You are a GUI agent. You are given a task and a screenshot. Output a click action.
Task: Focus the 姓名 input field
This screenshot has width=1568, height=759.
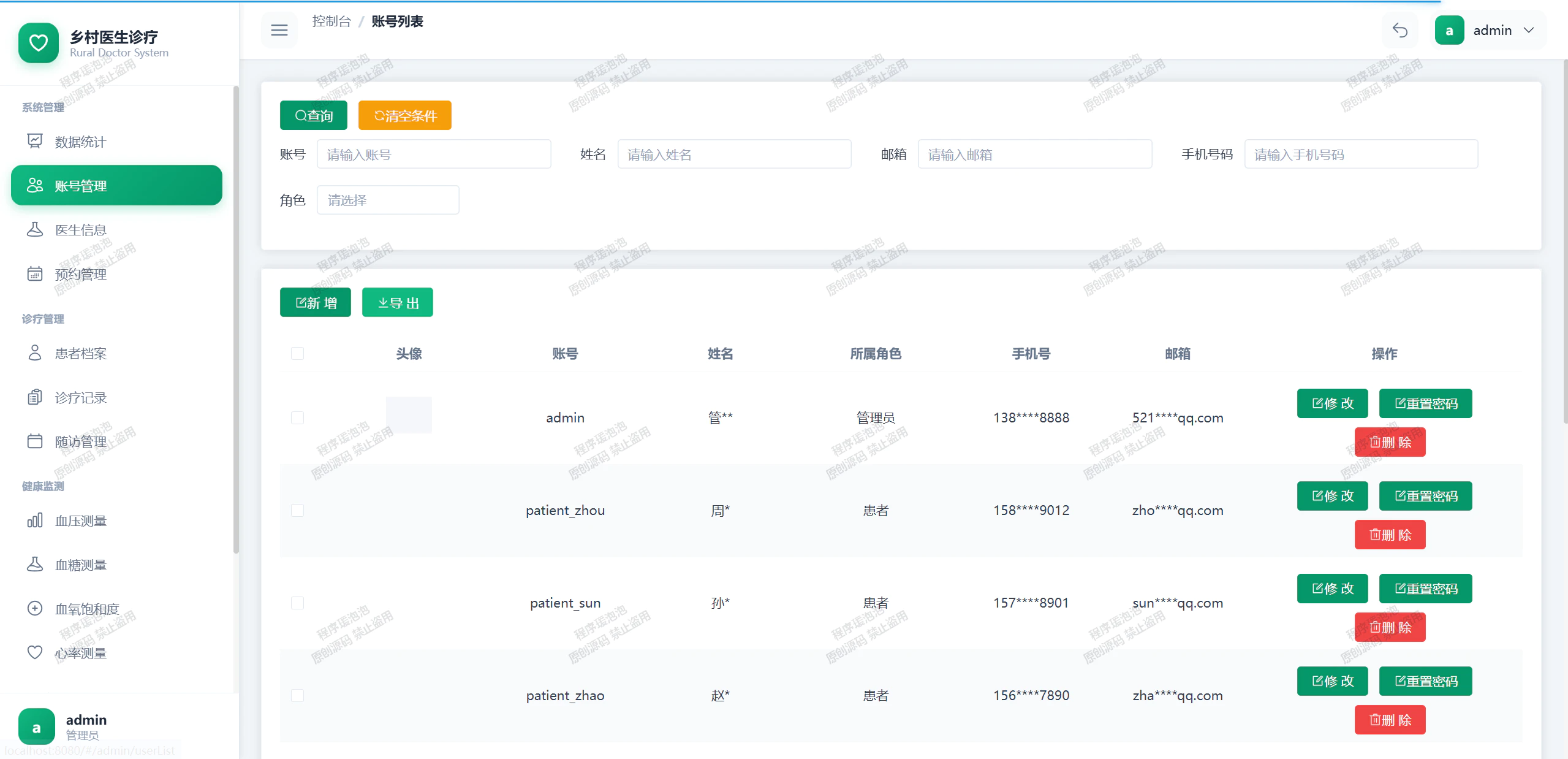735,154
